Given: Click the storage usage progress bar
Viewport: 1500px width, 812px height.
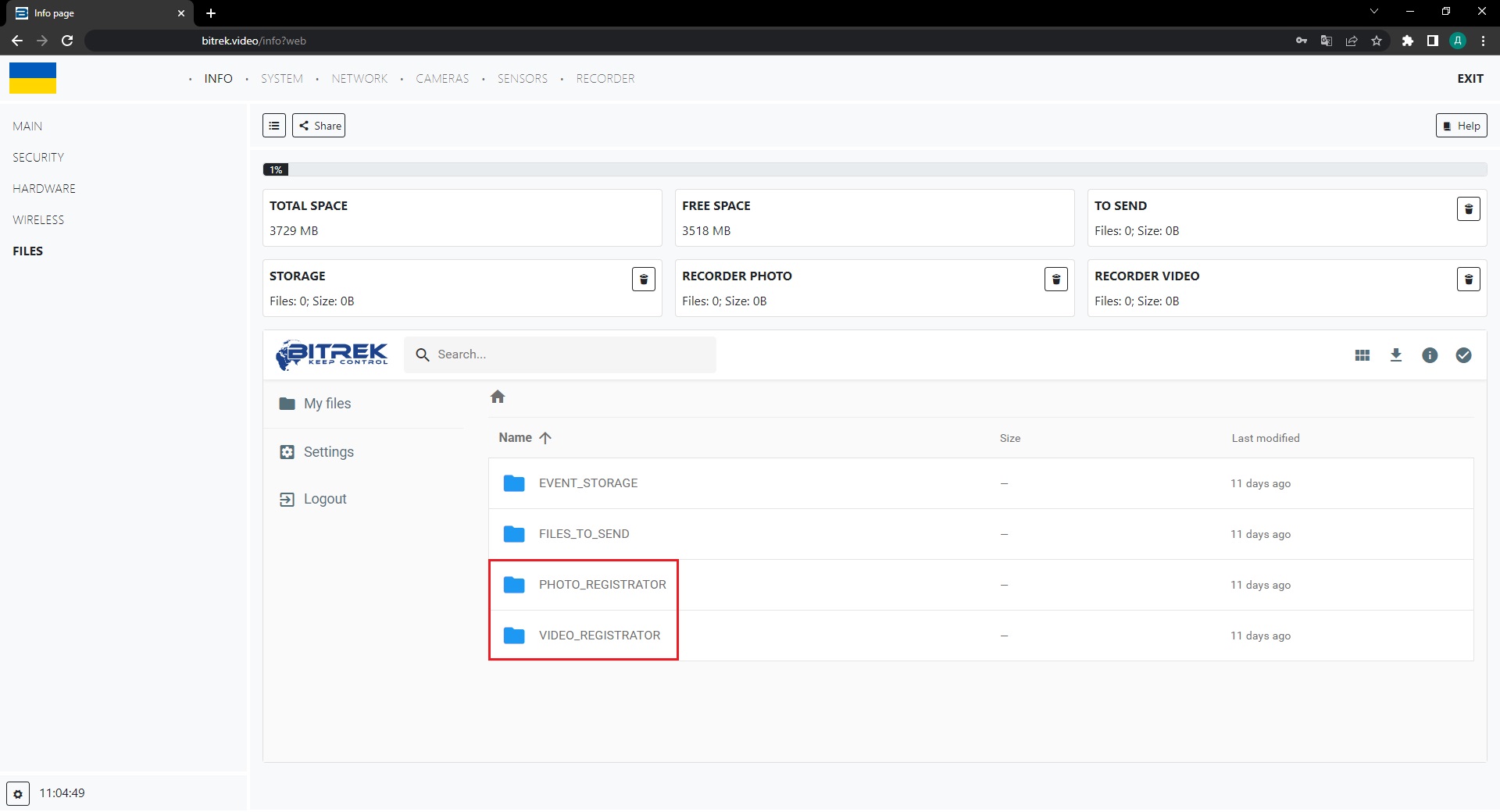Looking at the screenshot, I should coord(873,169).
